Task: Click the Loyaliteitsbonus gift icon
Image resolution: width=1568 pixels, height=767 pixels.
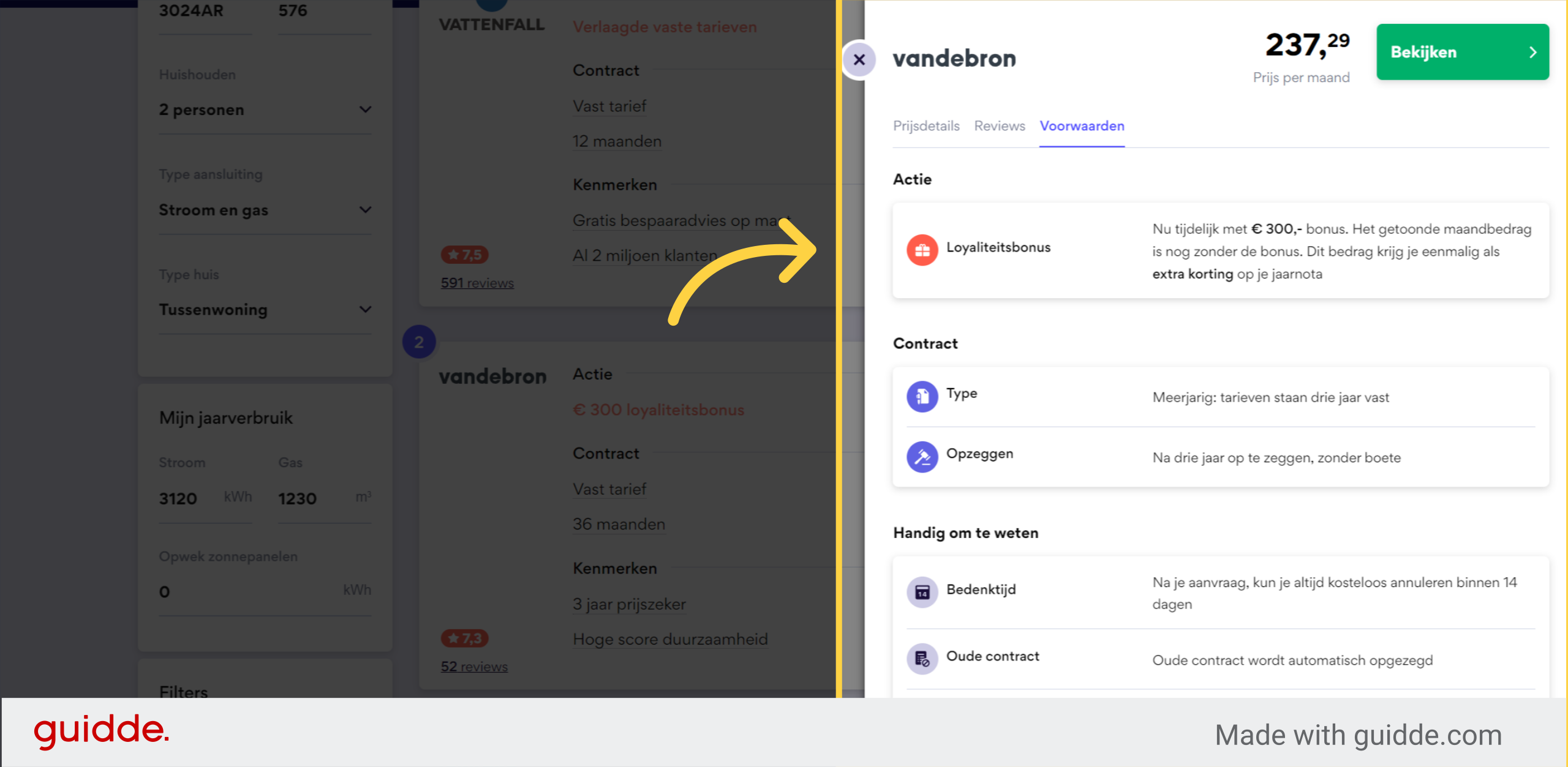Action: click(x=922, y=250)
